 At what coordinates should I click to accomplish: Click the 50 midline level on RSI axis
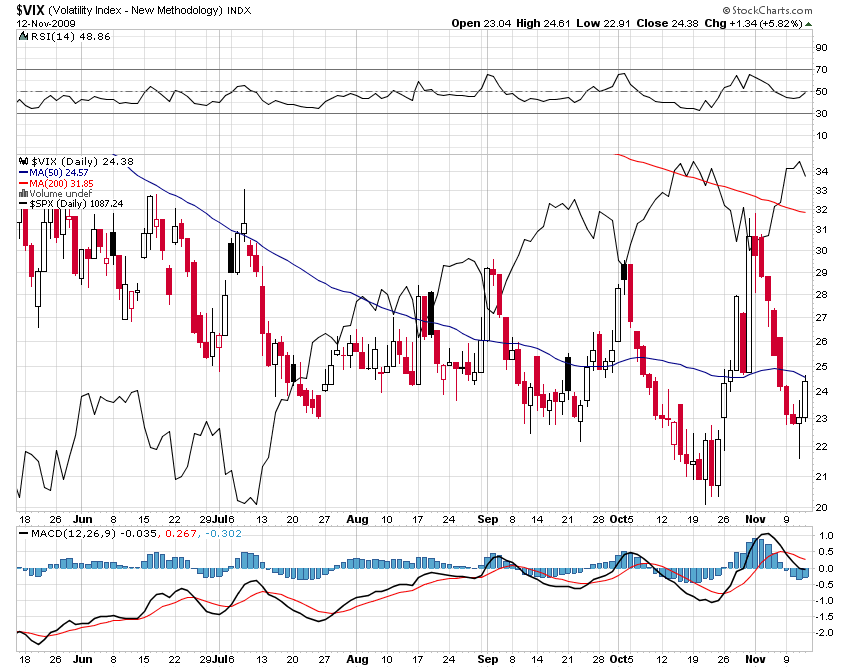821,92
